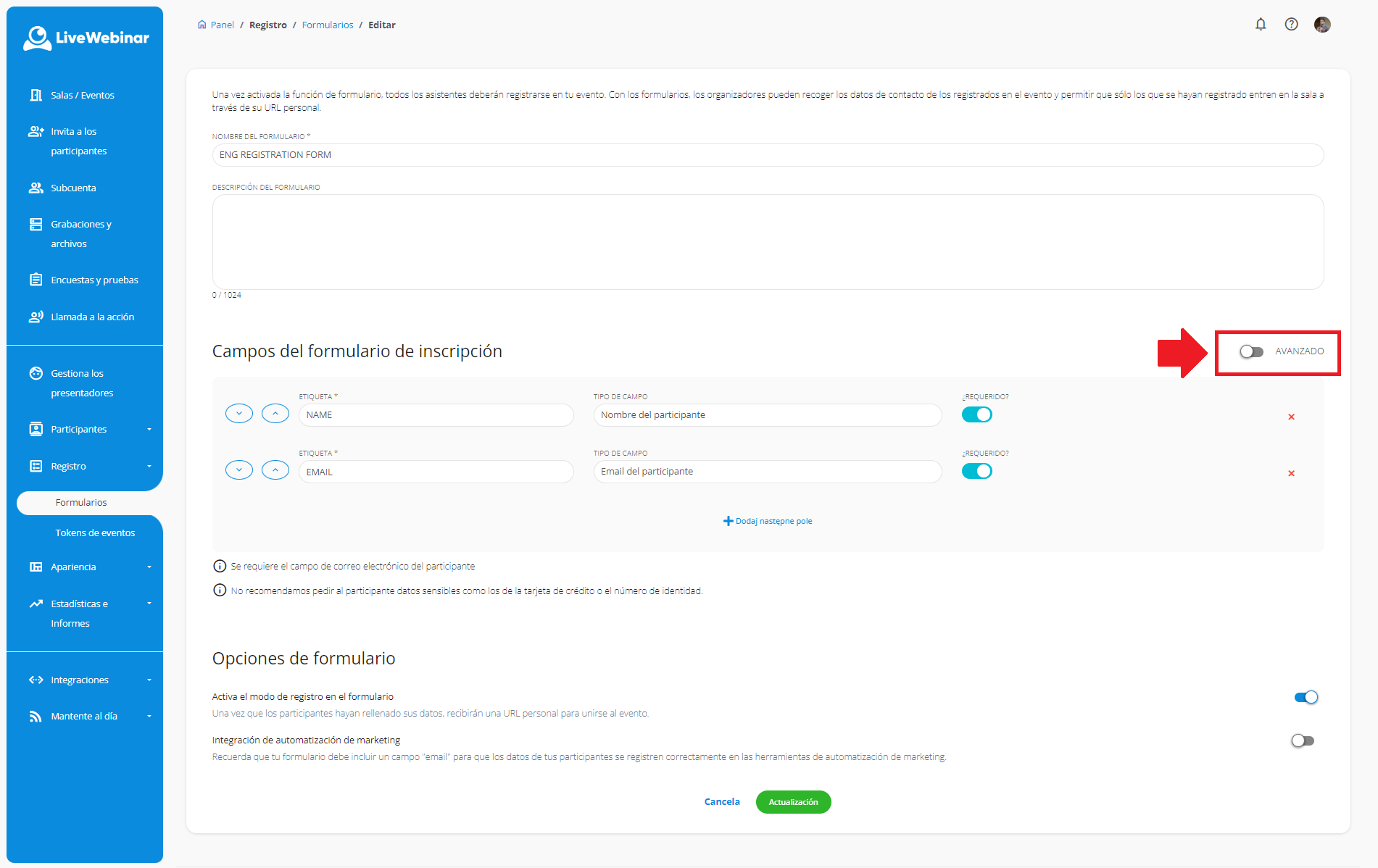This screenshot has width=1378, height=868.
Task: Click the green Actualización button
Action: (x=793, y=802)
